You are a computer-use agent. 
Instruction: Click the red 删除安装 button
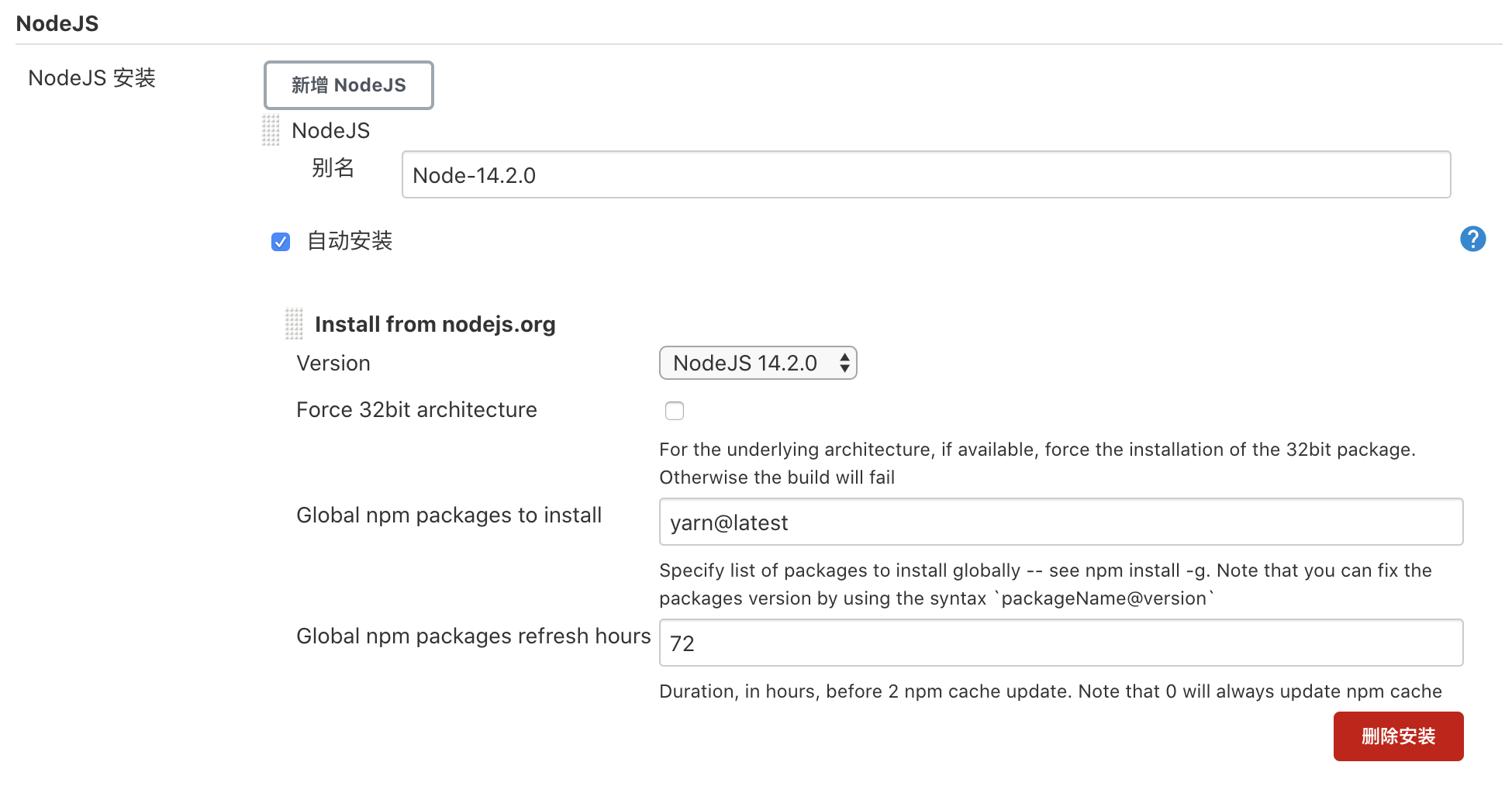(x=1398, y=736)
